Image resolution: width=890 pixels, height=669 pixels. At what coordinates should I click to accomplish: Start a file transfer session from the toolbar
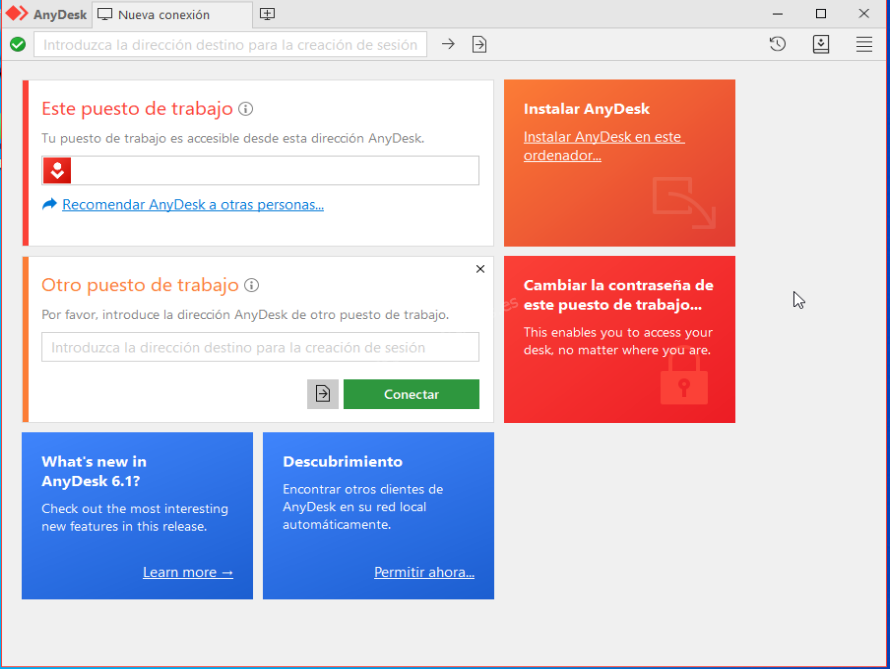(479, 44)
